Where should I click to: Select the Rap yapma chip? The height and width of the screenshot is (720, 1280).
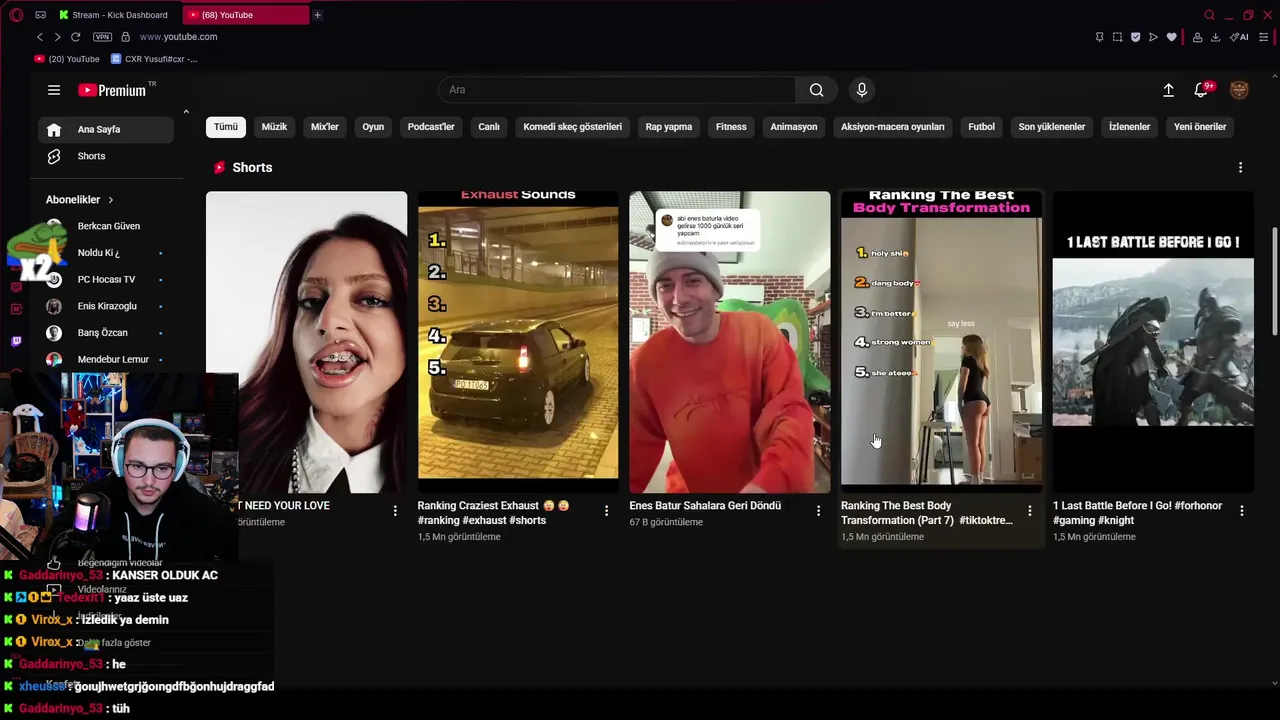point(669,127)
